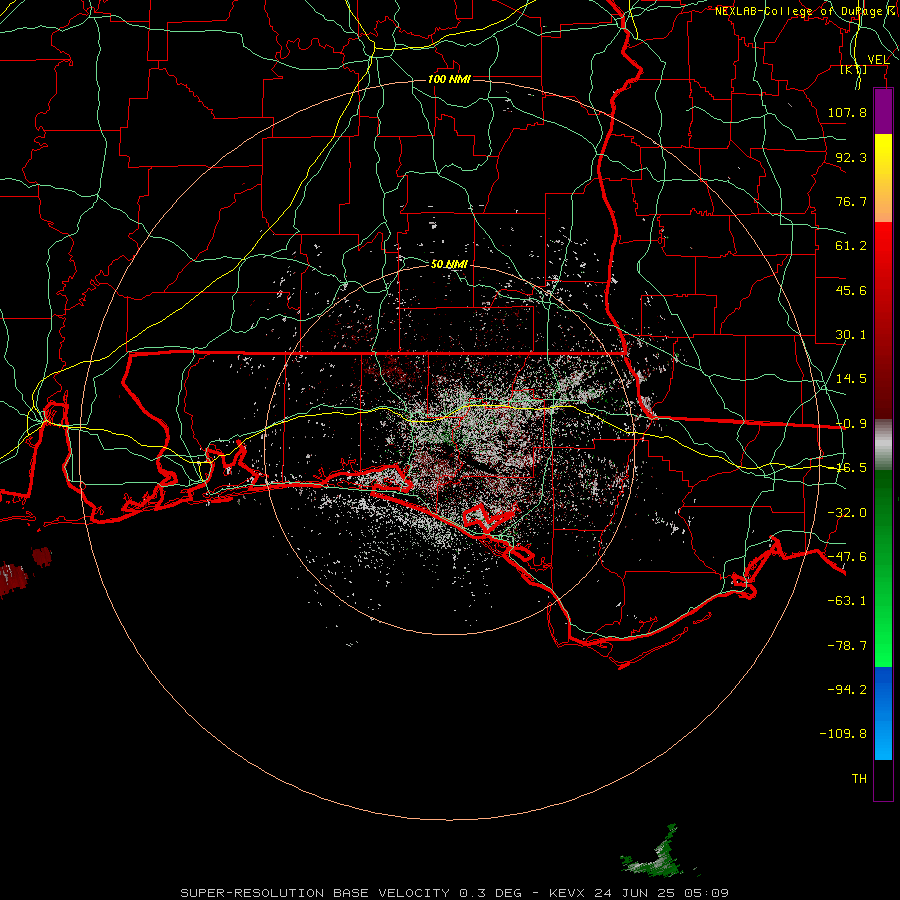Screen dimensions: 900x900
Task: Click the -0.9 velocity scale value
Action: 851,424
